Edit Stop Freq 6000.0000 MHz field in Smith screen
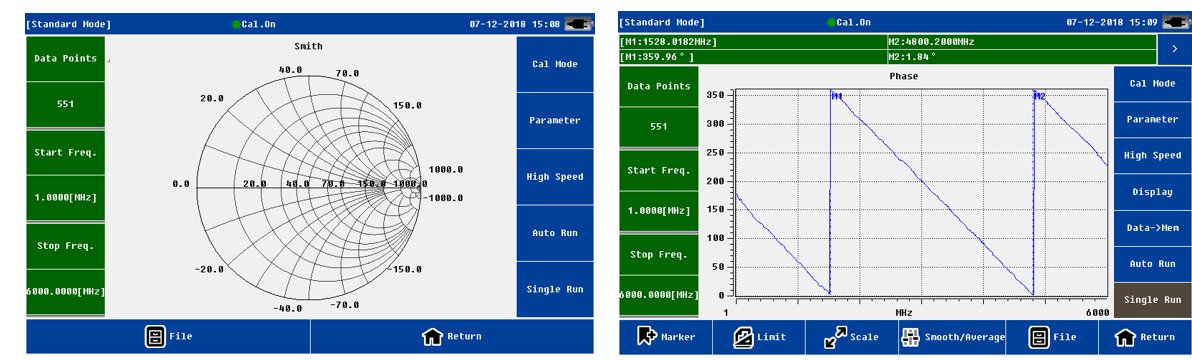This screenshot has height=360, width=1192. (x=65, y=292)
